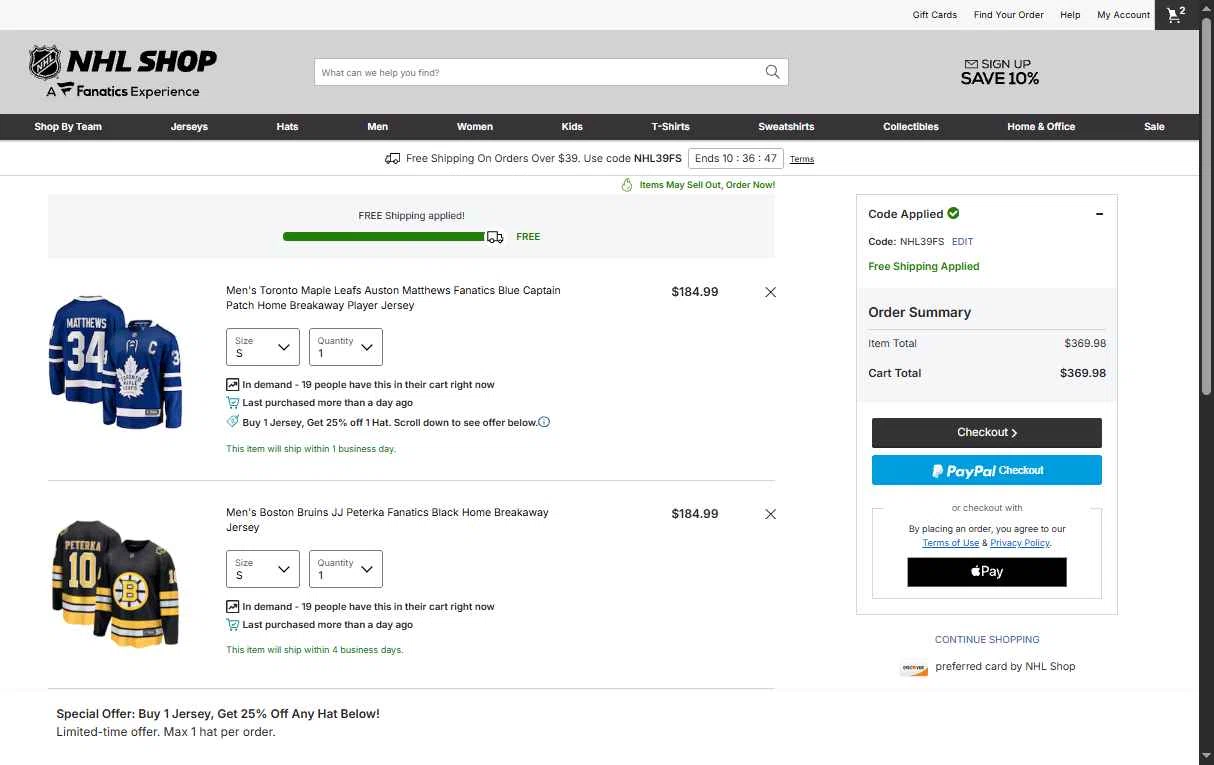Open My Account link
Image resolution: width=1214 pixels, height=765 pixels.
click(1124, 15)
